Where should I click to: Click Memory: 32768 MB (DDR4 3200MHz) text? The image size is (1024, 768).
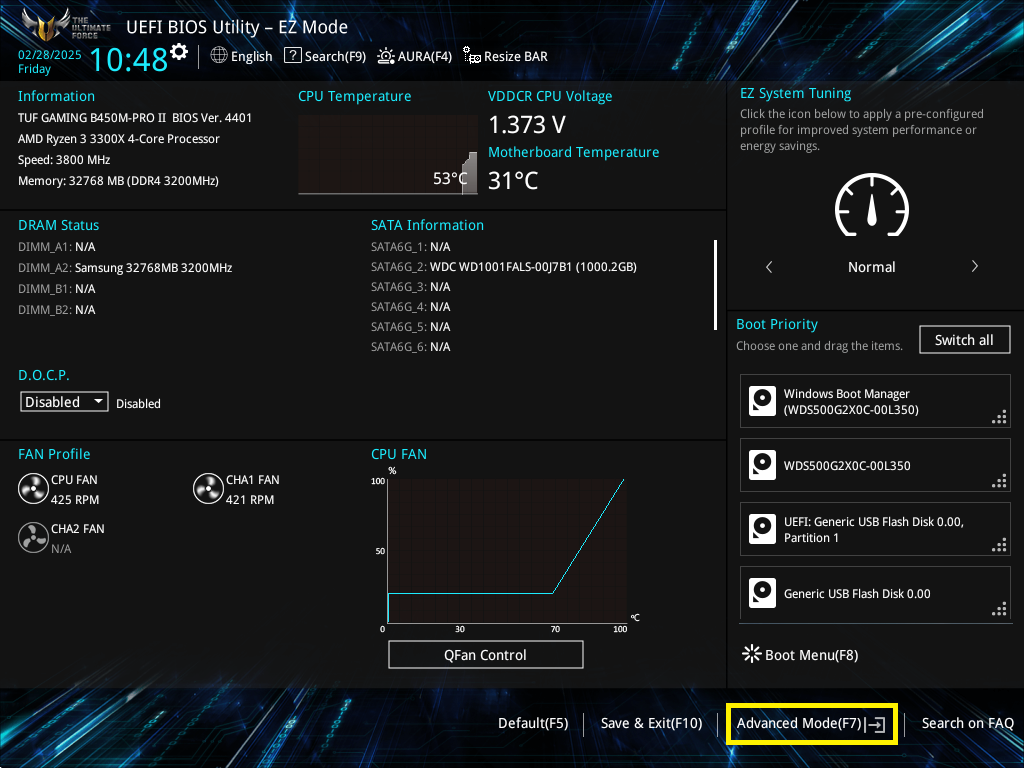coord(118,180)
